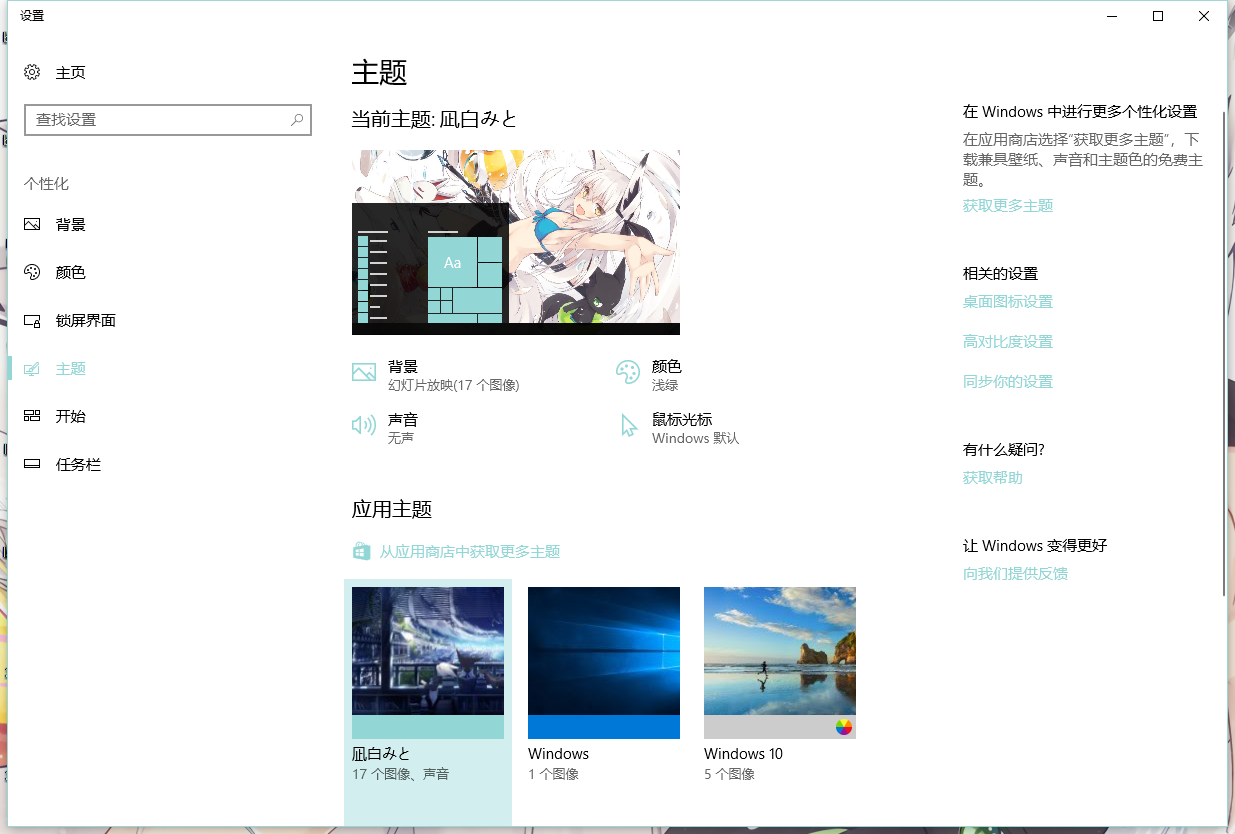
Task: Click 获取更多主题 link on the right
Action: point(1008,206)
